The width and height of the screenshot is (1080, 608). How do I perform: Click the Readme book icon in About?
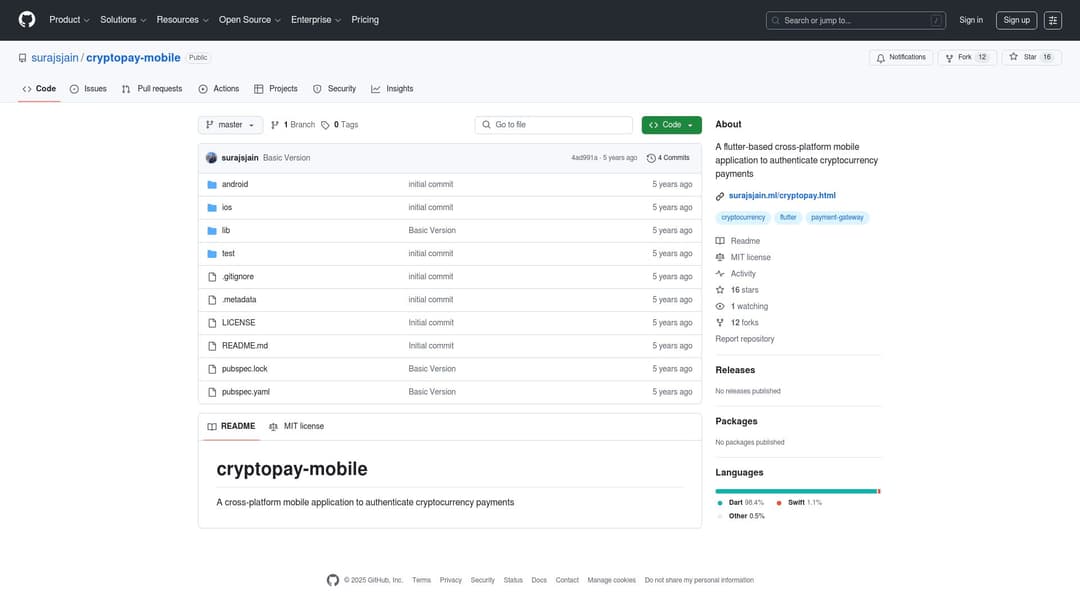(x=720, y=241)
